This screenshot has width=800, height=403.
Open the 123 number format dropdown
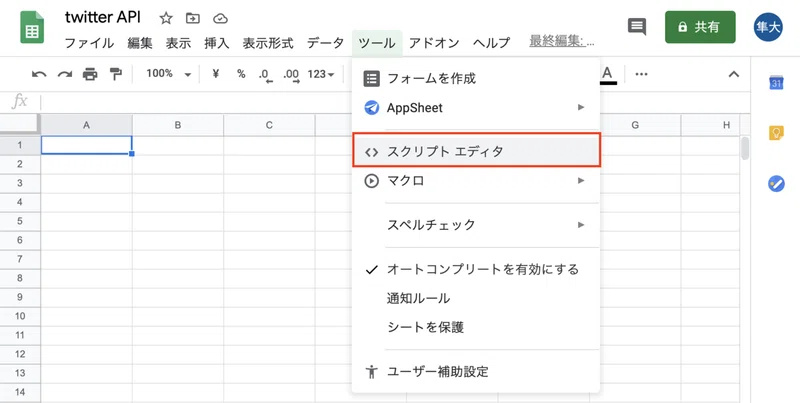(321, 74)
